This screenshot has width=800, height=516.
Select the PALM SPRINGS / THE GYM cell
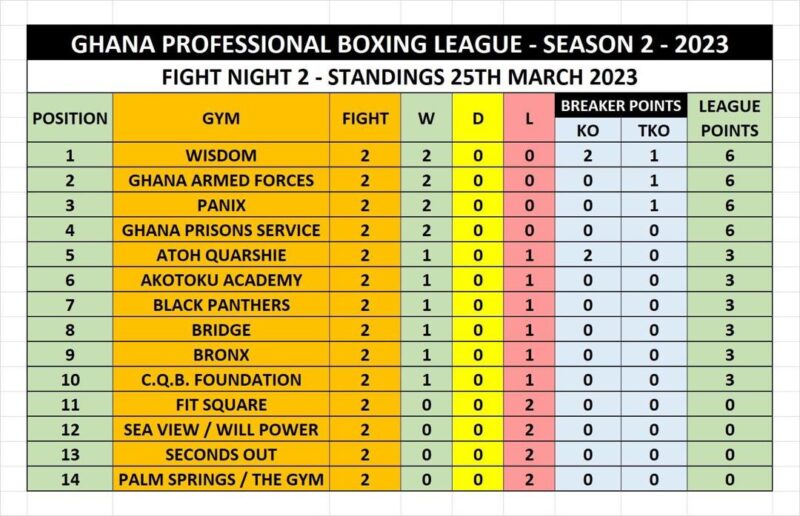click(x=221, y=480)
